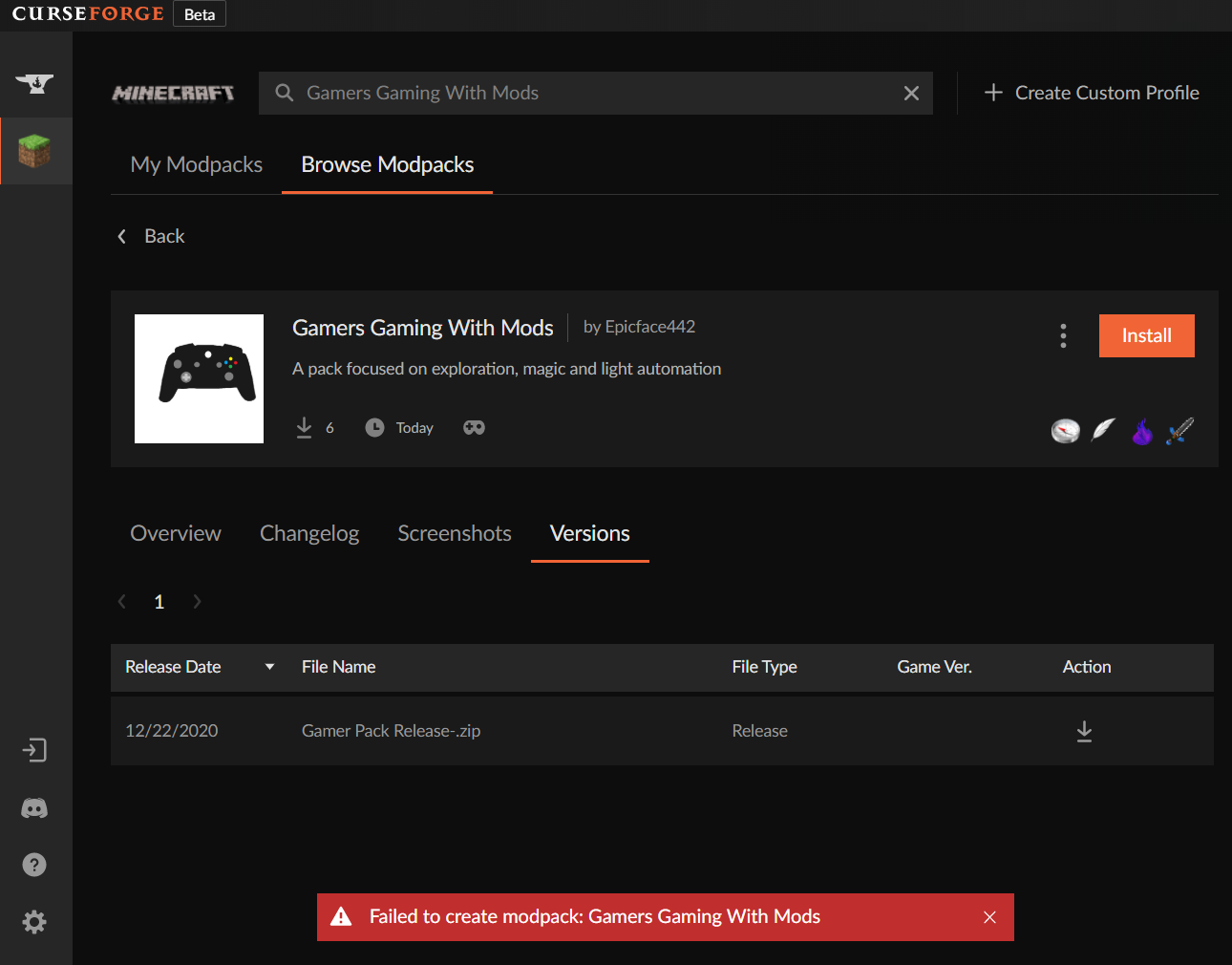Click the 12/22/2020 release date cell
The image size is (1232, 965).
[172, 731]
